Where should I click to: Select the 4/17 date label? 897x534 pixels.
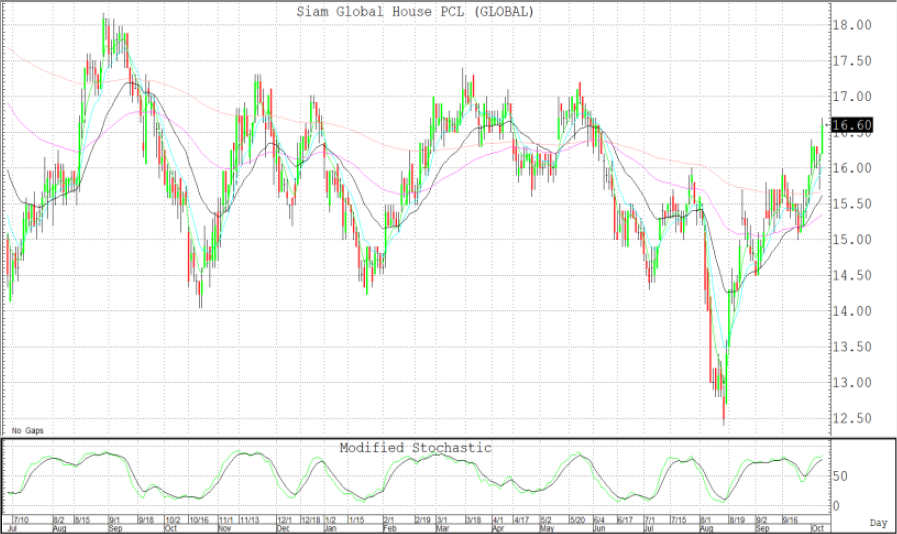pos(521,520)
